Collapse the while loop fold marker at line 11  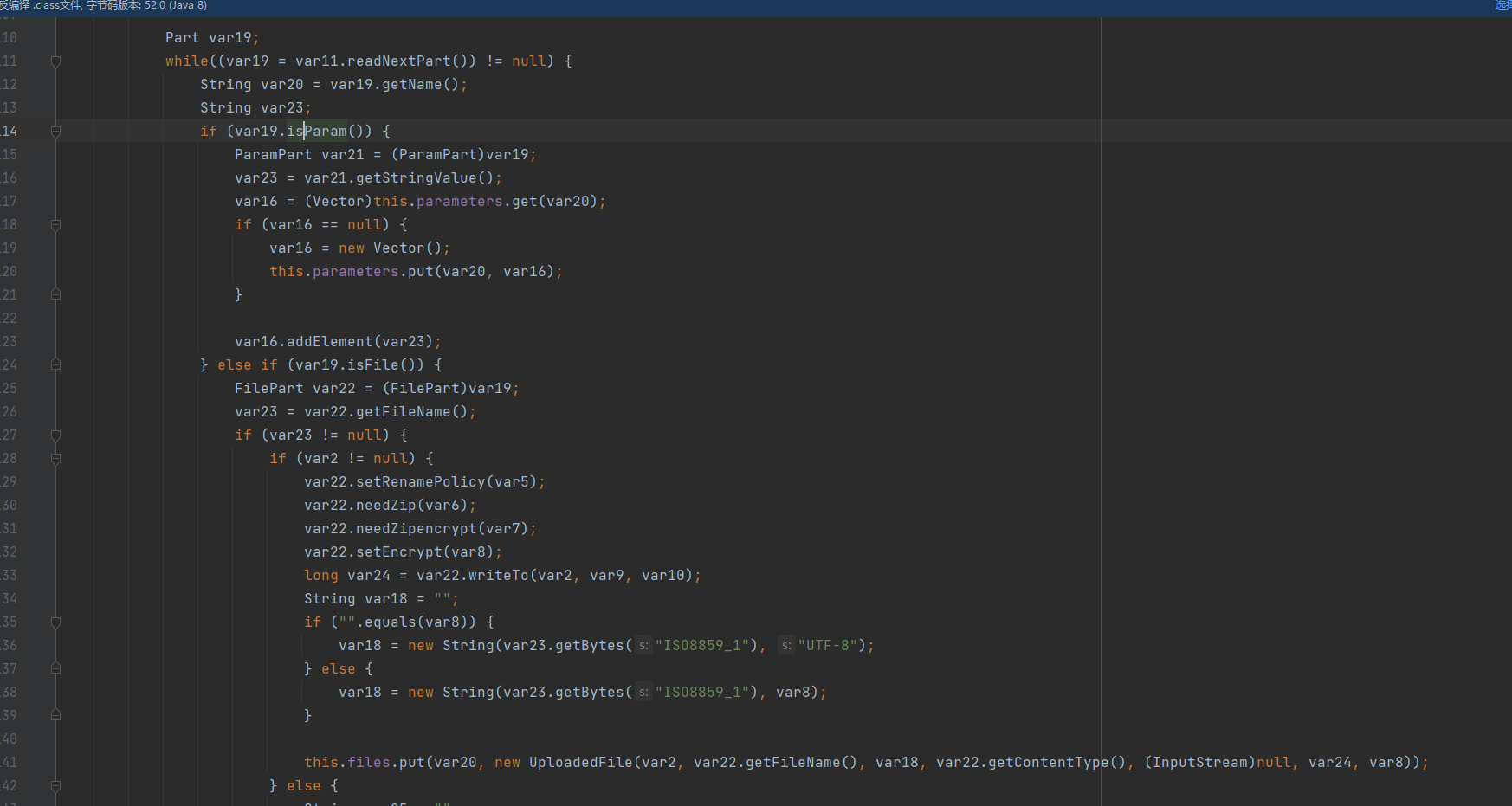[55, 61]
